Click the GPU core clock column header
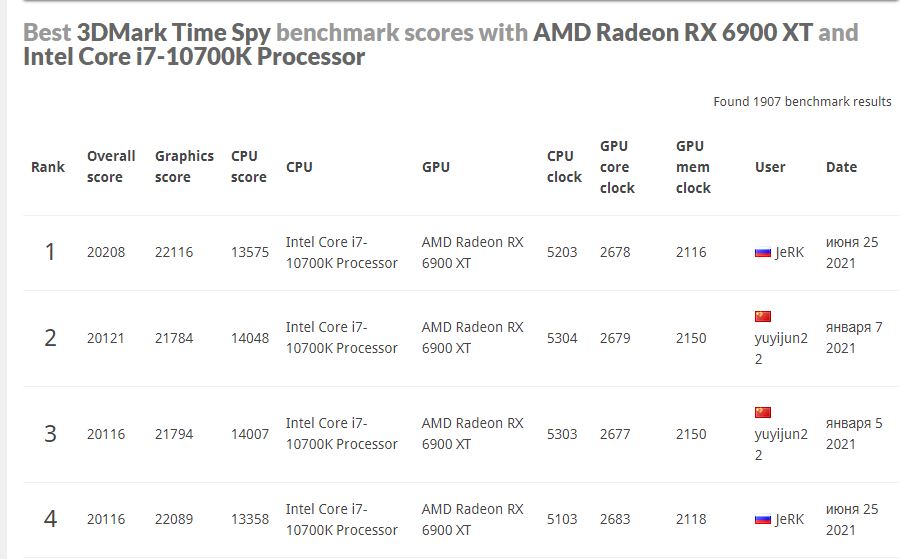 [x=617, y=167]
